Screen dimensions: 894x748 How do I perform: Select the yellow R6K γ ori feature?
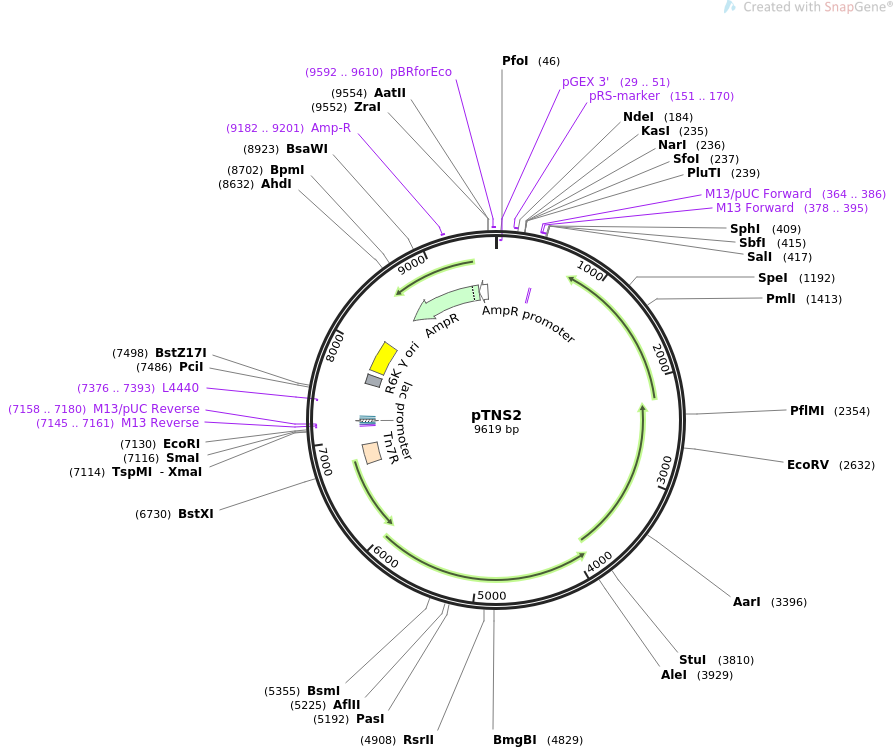tap(383, 357)
